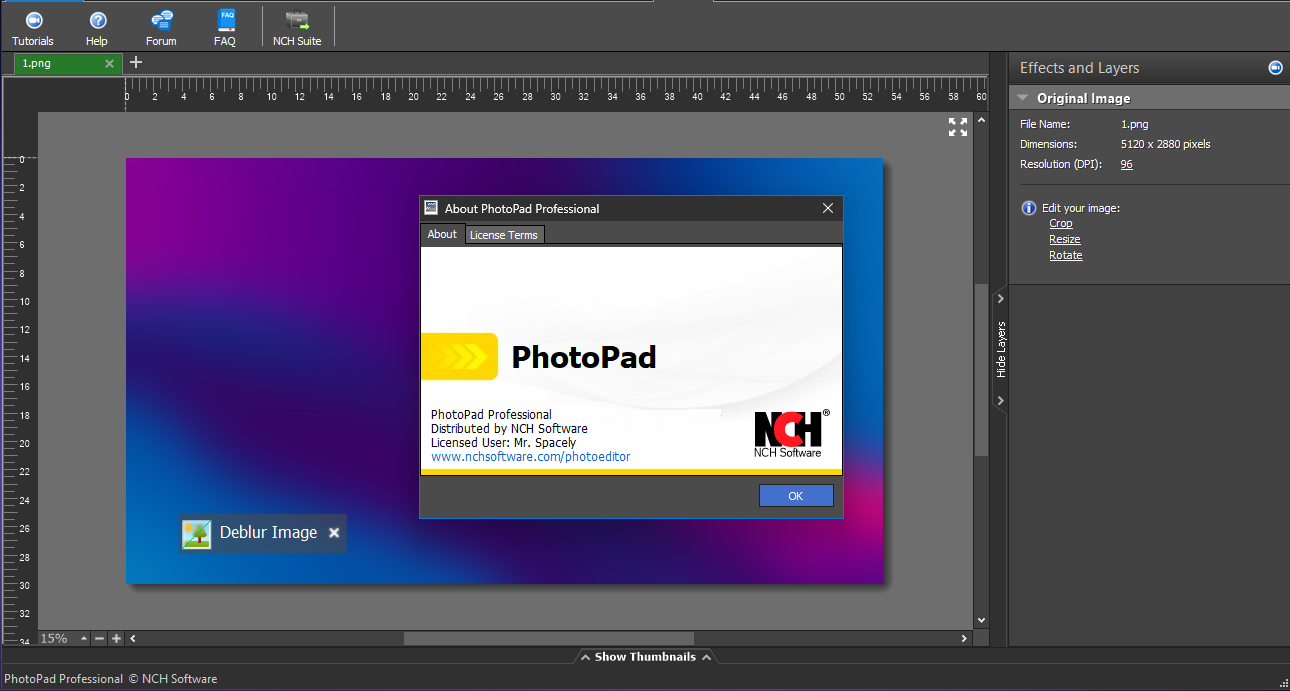Click the video icon in Effects and Layers header
This screenshot has width=1290, height=691.
(1275, 68)
